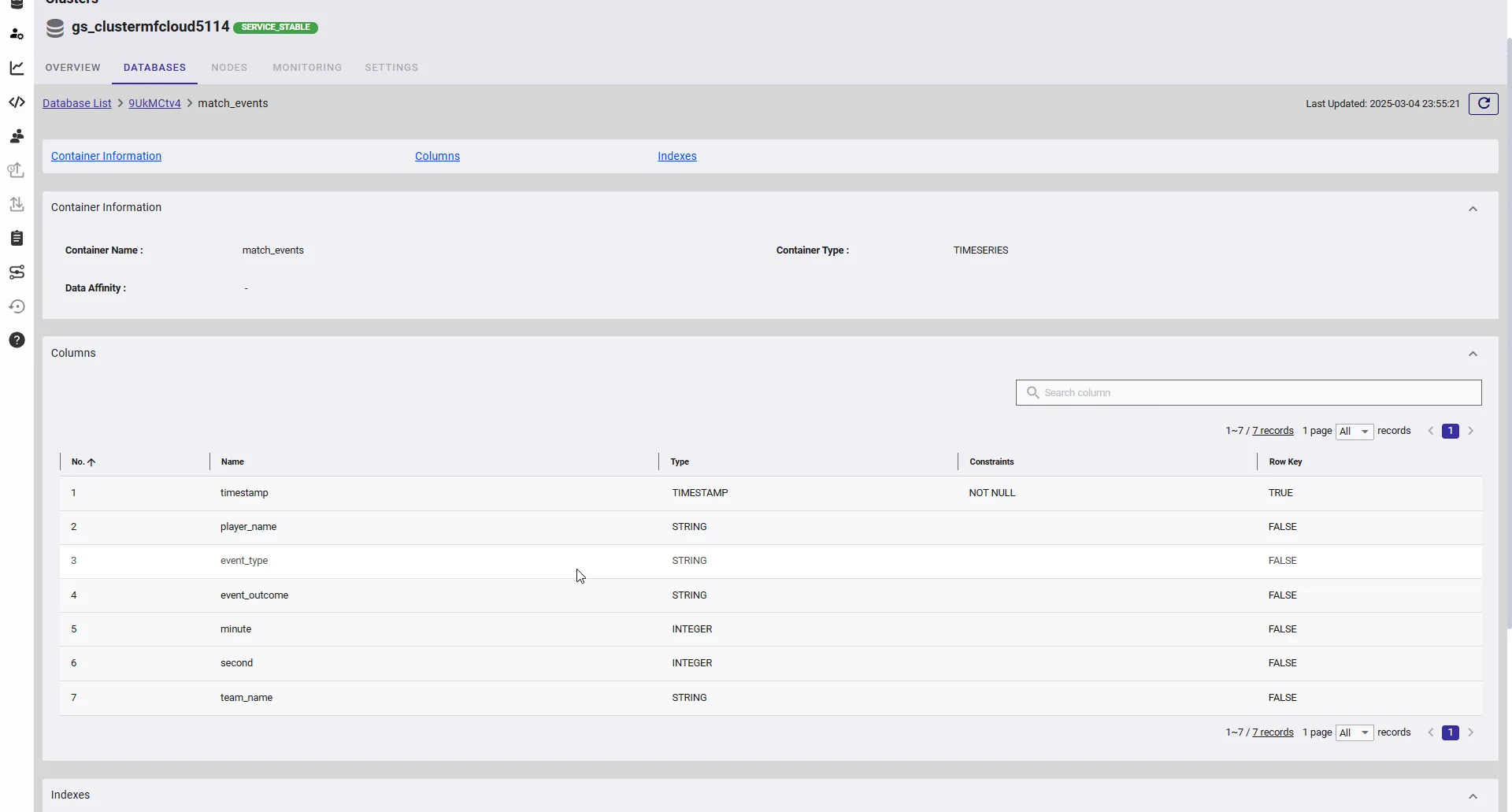1512x812 pixels.
Task: Click the help question mark icon
Action: coord(17,340)
